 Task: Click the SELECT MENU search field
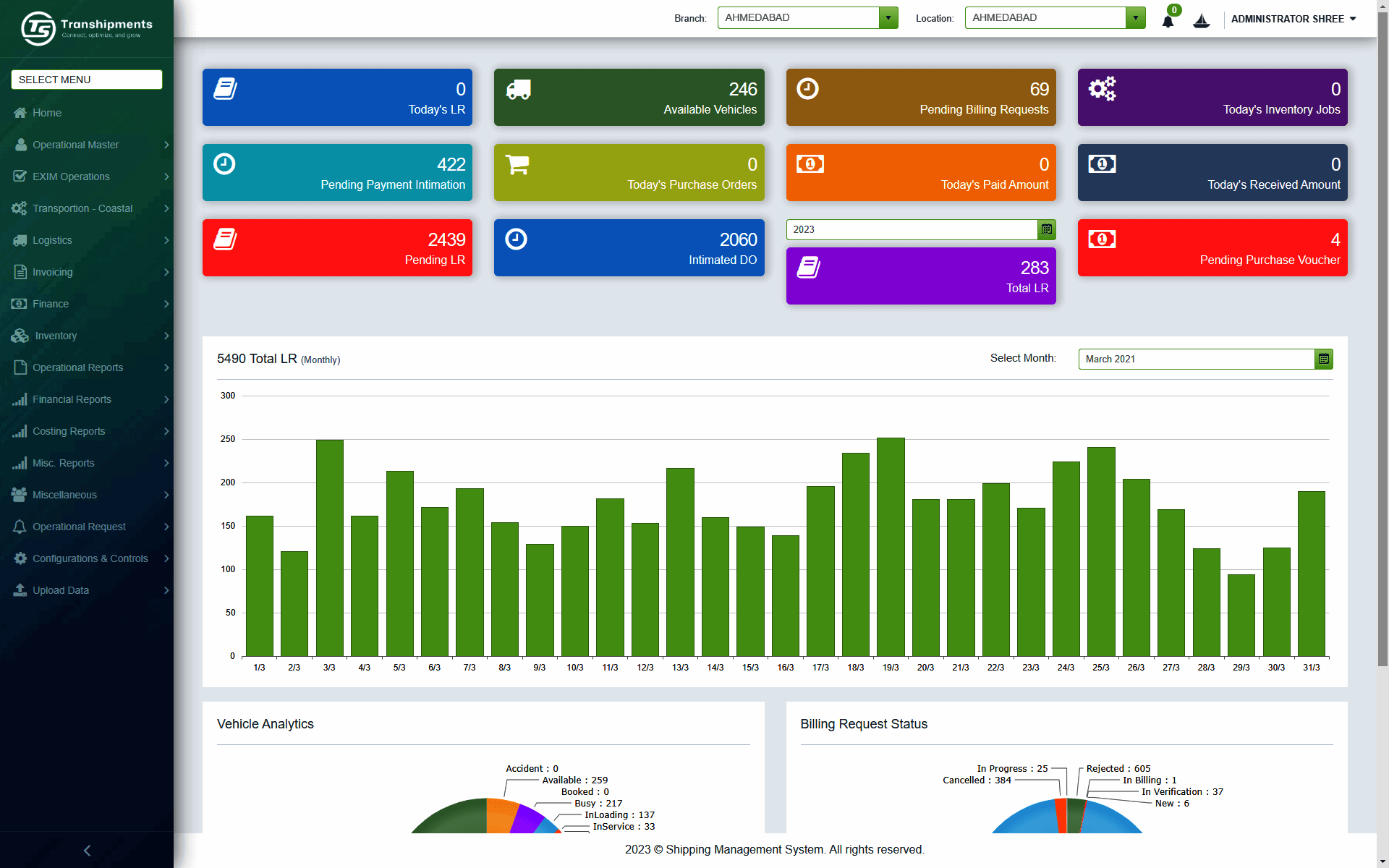[87, 80]
